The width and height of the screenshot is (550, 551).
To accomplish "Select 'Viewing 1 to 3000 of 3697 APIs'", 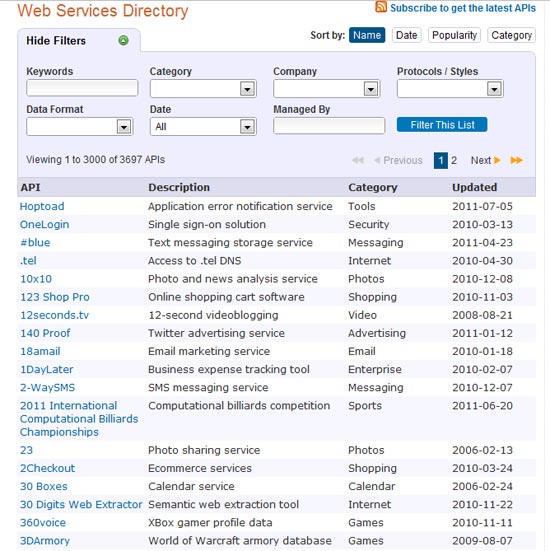I will (95, 160).
